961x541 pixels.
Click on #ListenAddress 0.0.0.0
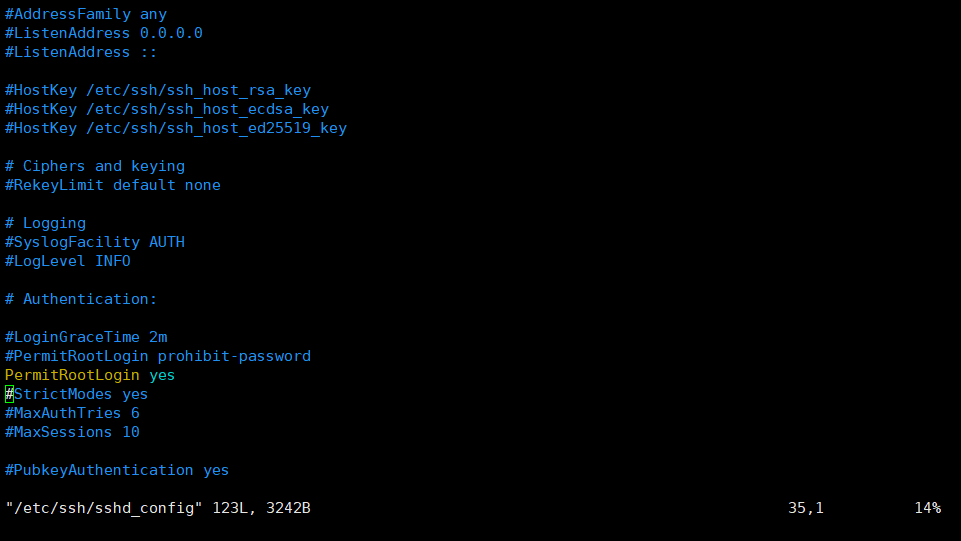[x=104, y=33]
